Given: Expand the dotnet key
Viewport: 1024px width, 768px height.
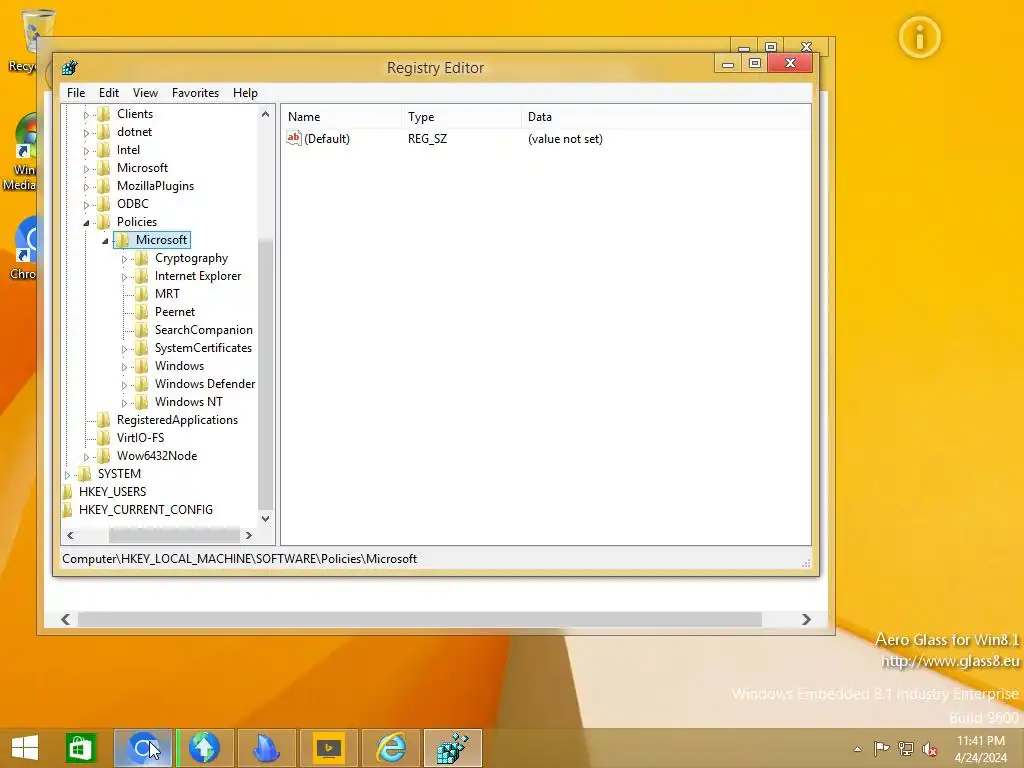Looking at the screenshot, I should click(x=86, y=133).
